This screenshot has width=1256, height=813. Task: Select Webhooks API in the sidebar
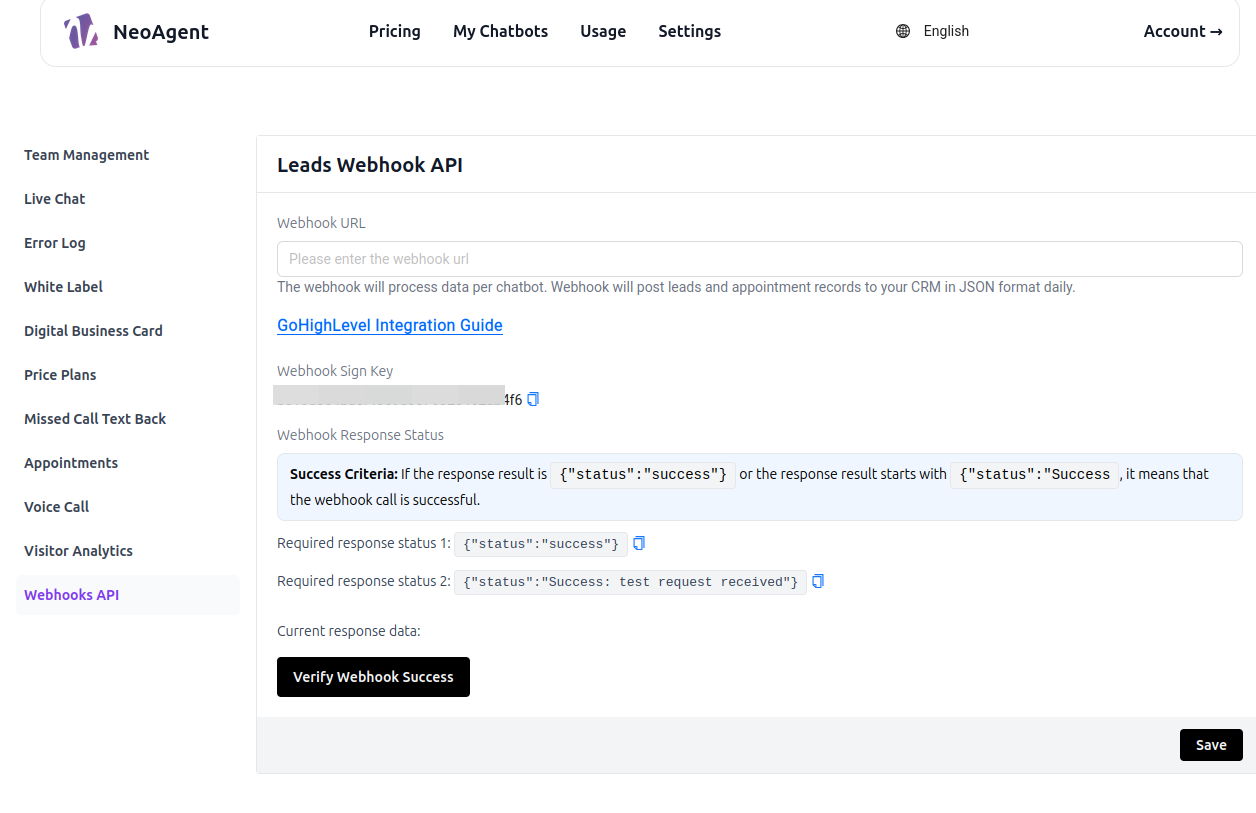pos(71,594)
